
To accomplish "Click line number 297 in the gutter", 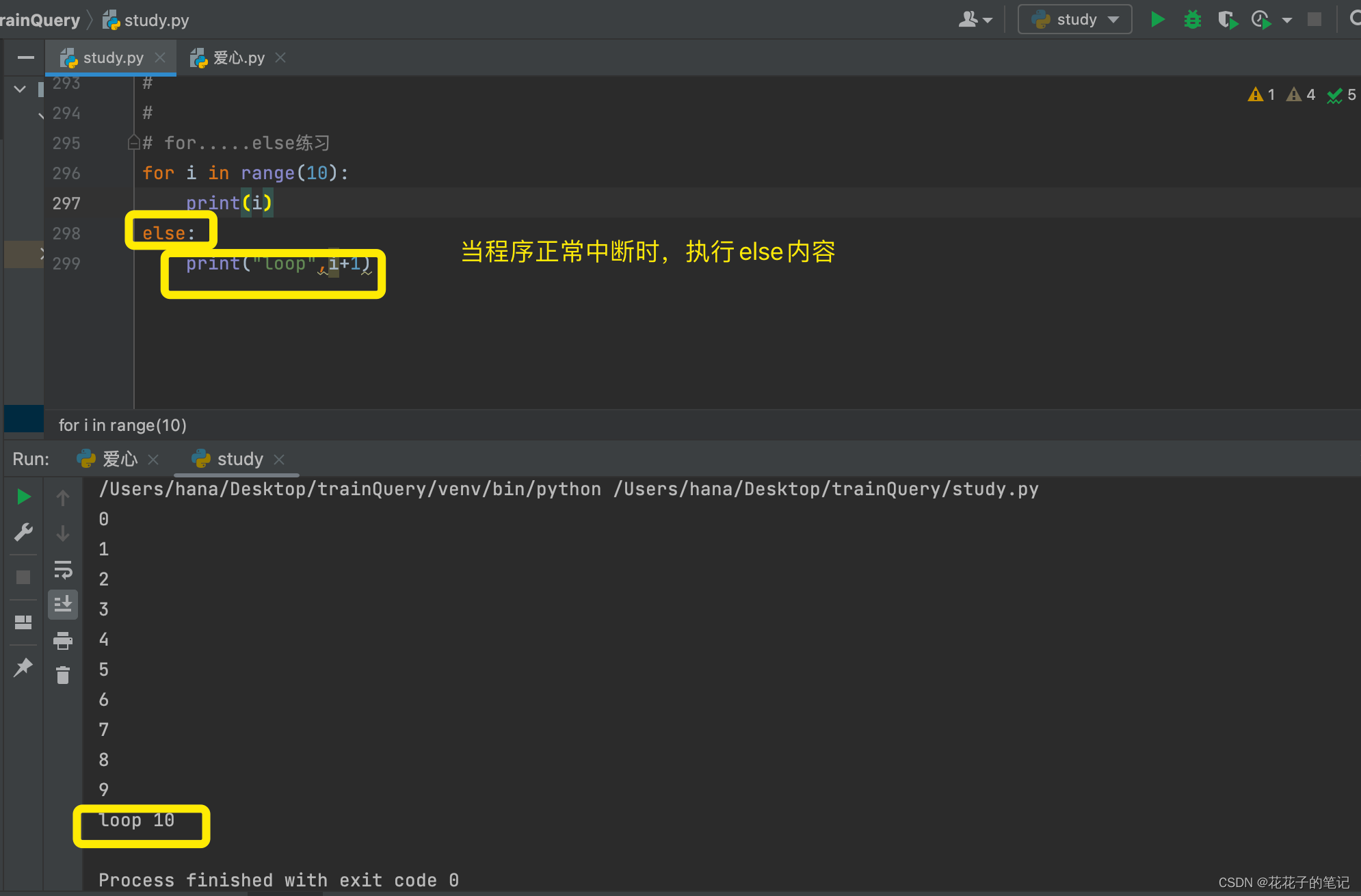I will [66, 203].
